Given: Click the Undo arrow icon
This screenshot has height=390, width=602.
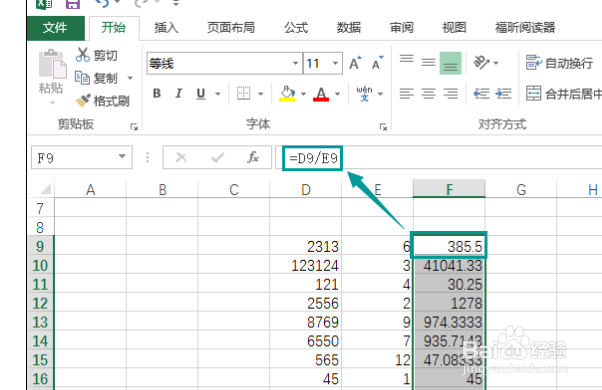Looking at the screenshot, I should [103, 3].
